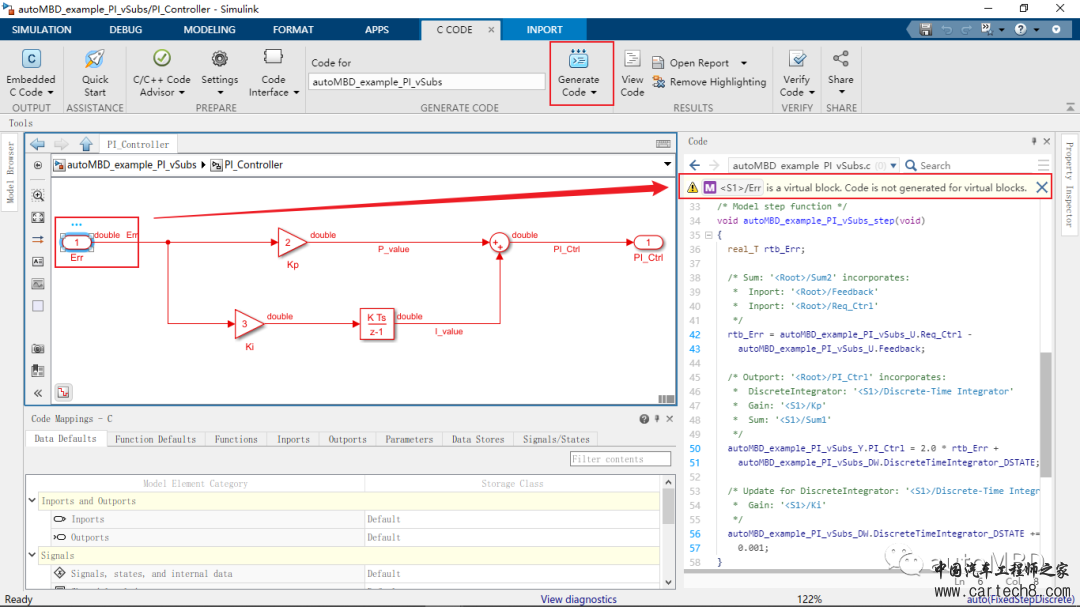1080x607 pixels.
Task: Select the Discrete-Time Integrator block
Action: (377, 324)
